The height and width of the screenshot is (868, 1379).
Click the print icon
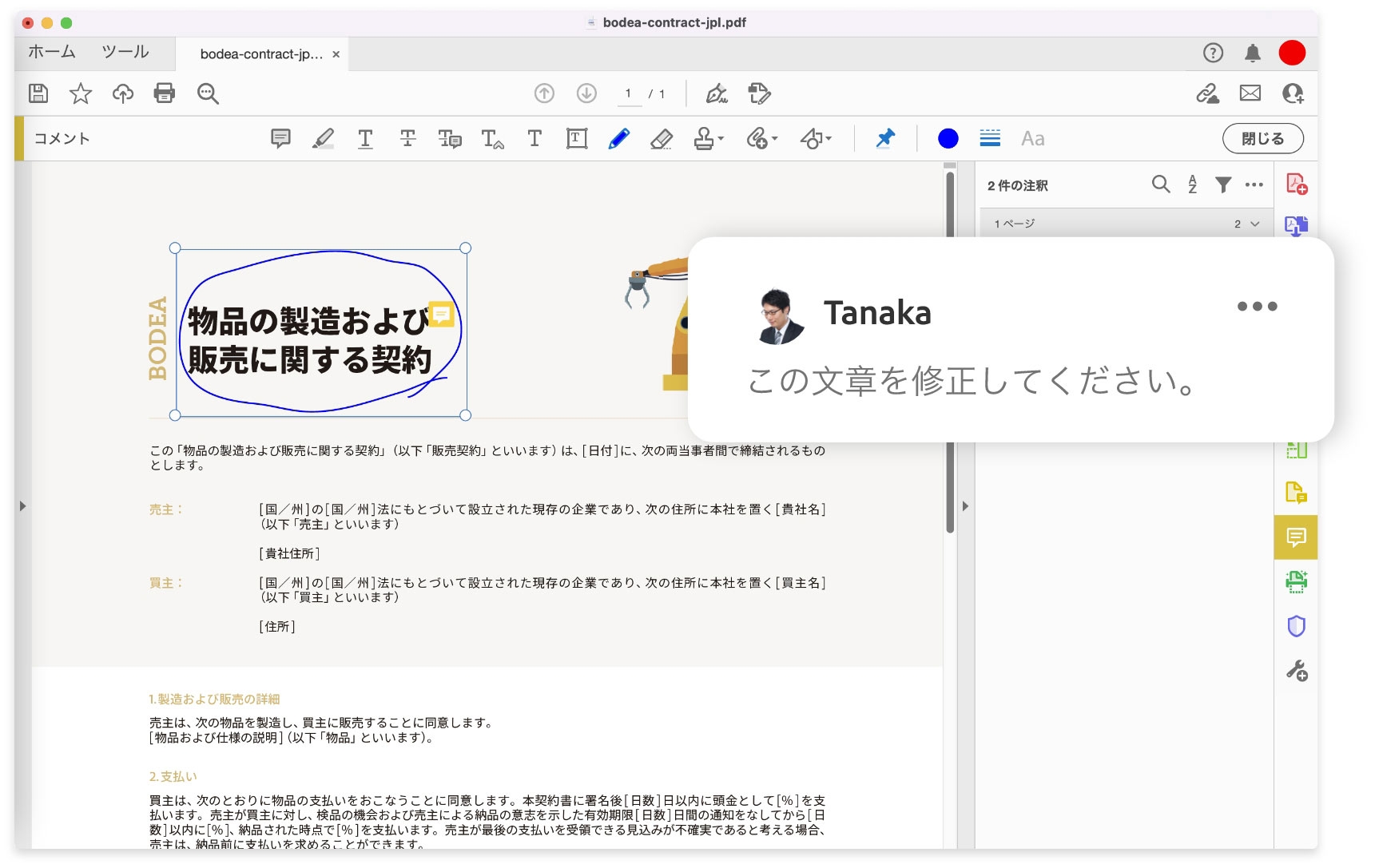click(x=165, y=93)
